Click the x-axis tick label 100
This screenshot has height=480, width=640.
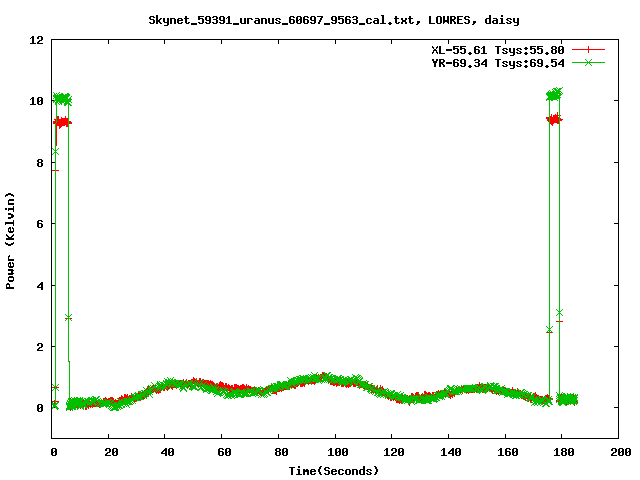point(338,452)
